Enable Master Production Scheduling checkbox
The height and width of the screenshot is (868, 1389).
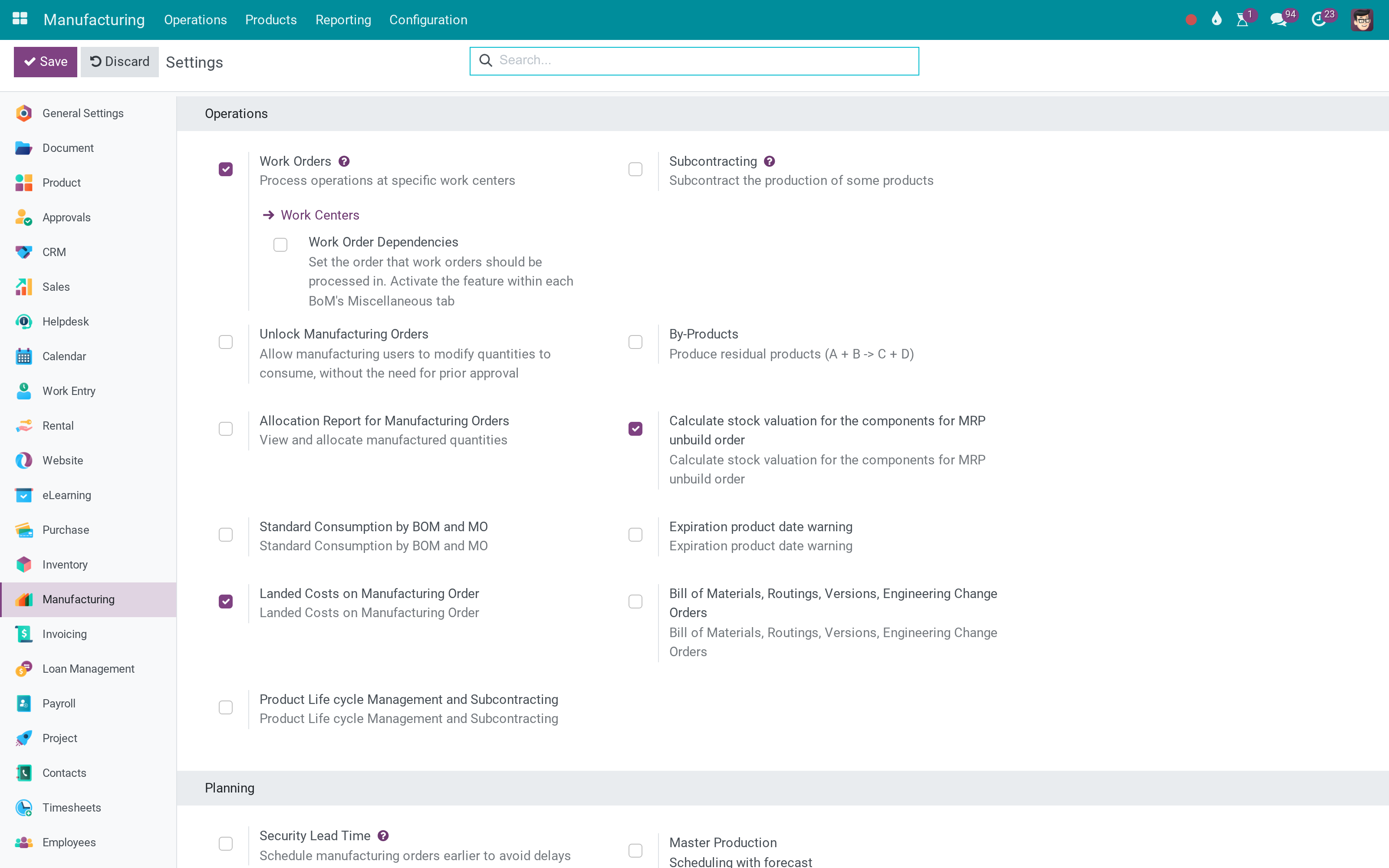pyautogui.click(x=635, y=851)
